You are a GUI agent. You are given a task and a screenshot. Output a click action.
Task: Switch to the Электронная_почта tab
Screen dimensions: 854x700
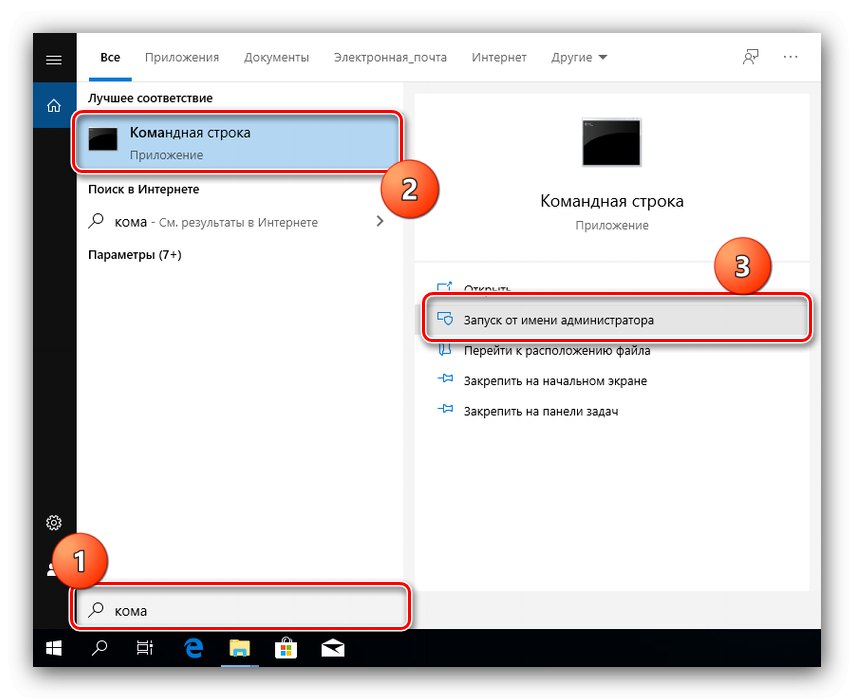click(x=391, y=58)
